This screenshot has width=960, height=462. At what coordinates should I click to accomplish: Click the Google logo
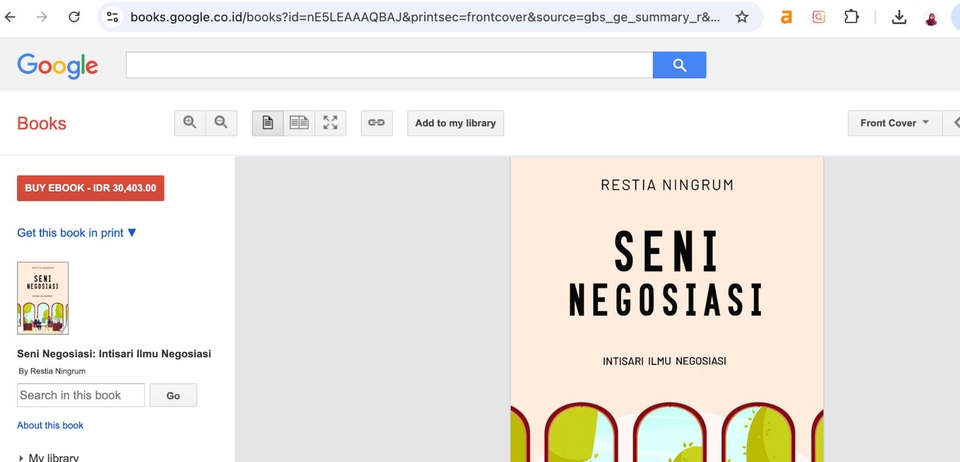(x=58, y=66)
